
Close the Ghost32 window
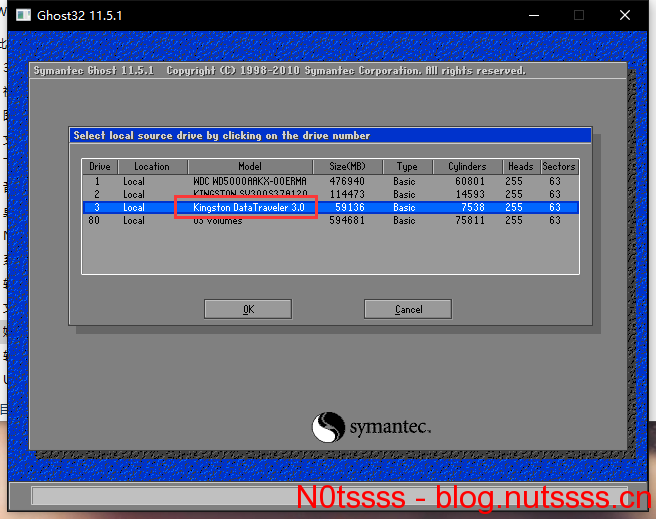tap(625, 15)
